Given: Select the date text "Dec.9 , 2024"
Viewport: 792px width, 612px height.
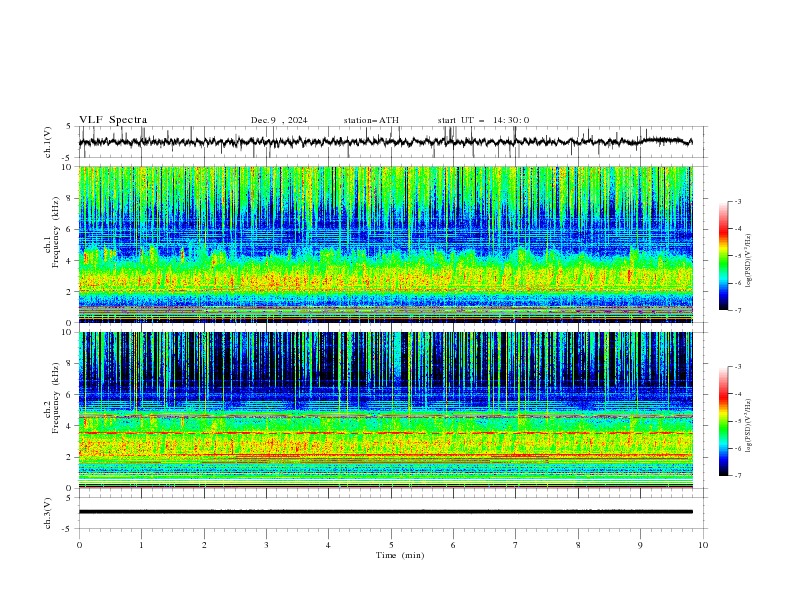Looking at the screenshot, I should 279,120.
